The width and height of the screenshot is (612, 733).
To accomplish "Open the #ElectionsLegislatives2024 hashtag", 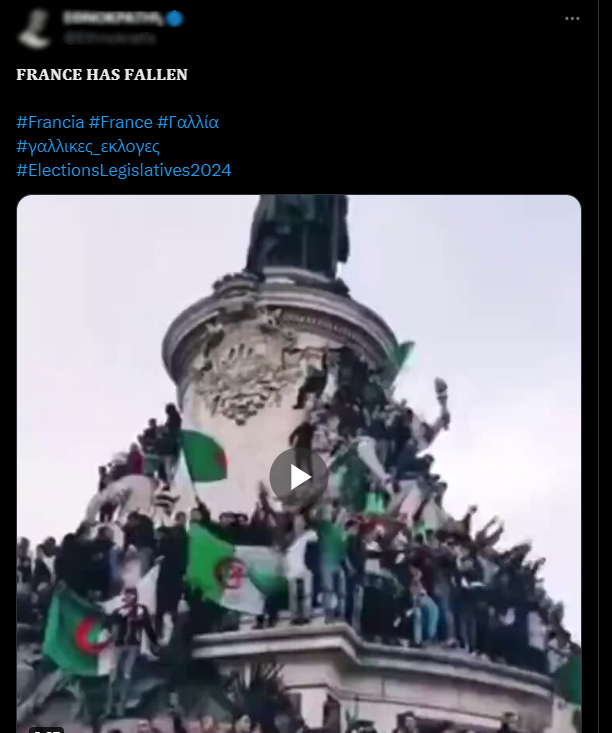I will pos(123,170).
